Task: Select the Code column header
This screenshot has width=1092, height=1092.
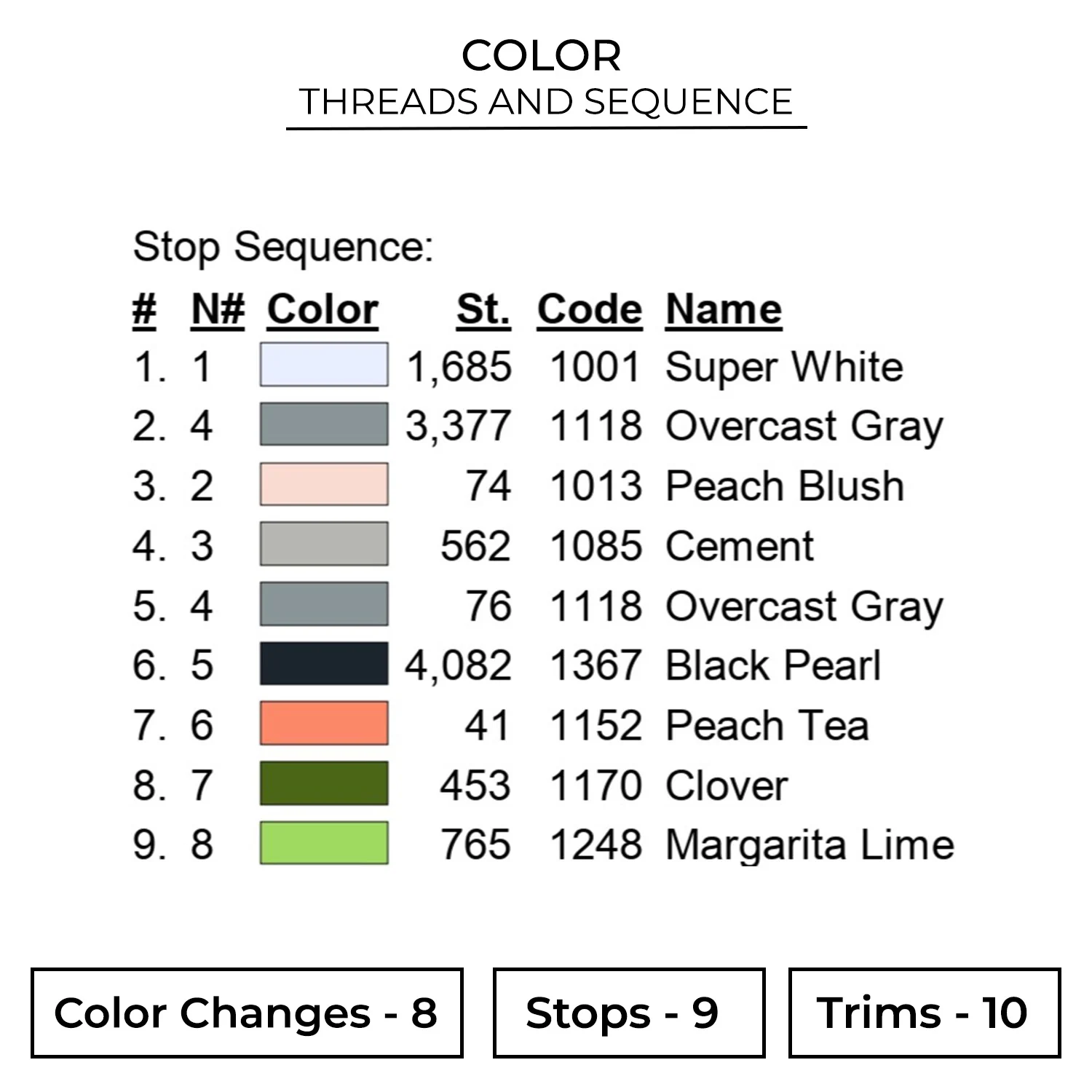Action: coord(590,310)
